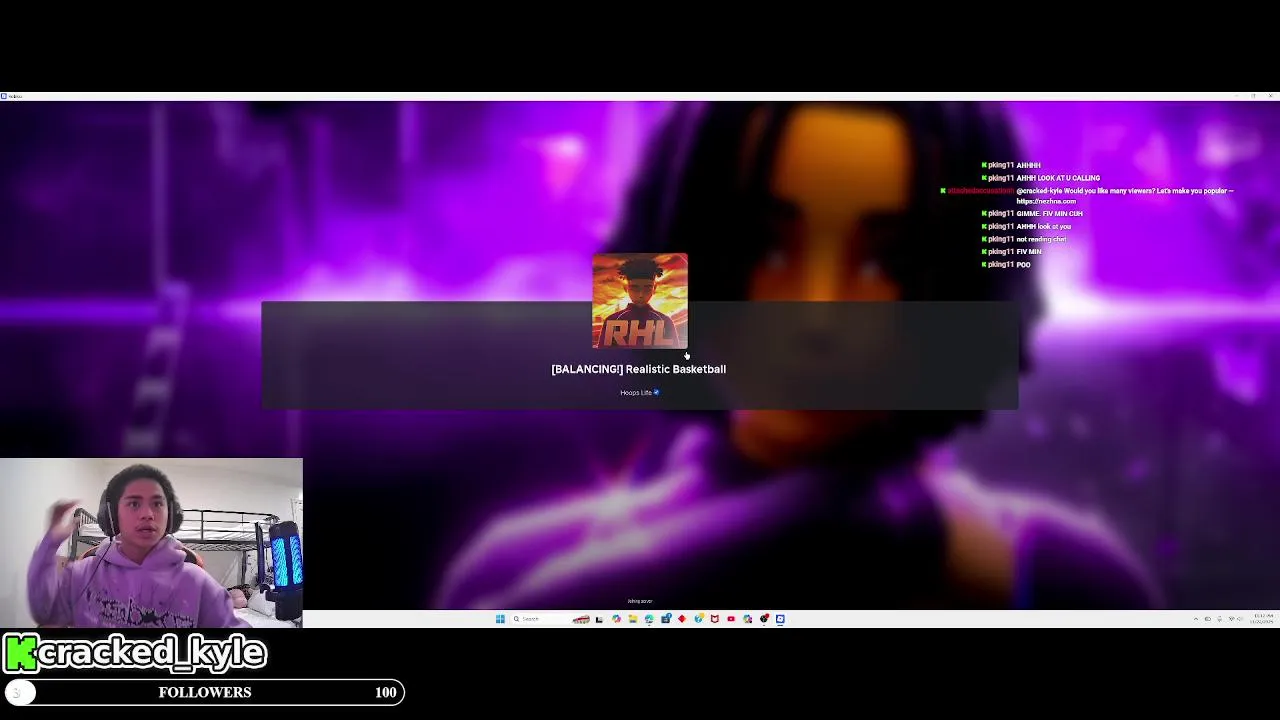The height and width of the screenshot is (720, 1280).
Task: Open File Explorer from the taskbar
Action: coord(633,619)
